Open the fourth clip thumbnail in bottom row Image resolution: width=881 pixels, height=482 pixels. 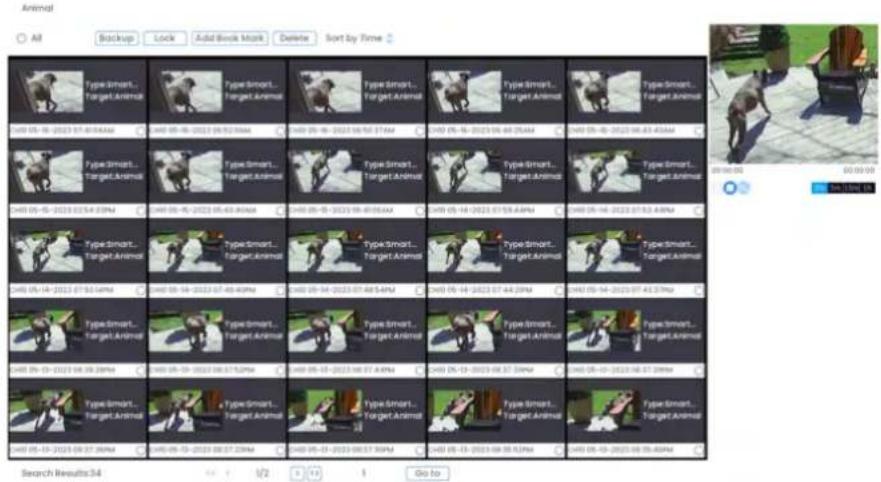(x=466, y=410)
